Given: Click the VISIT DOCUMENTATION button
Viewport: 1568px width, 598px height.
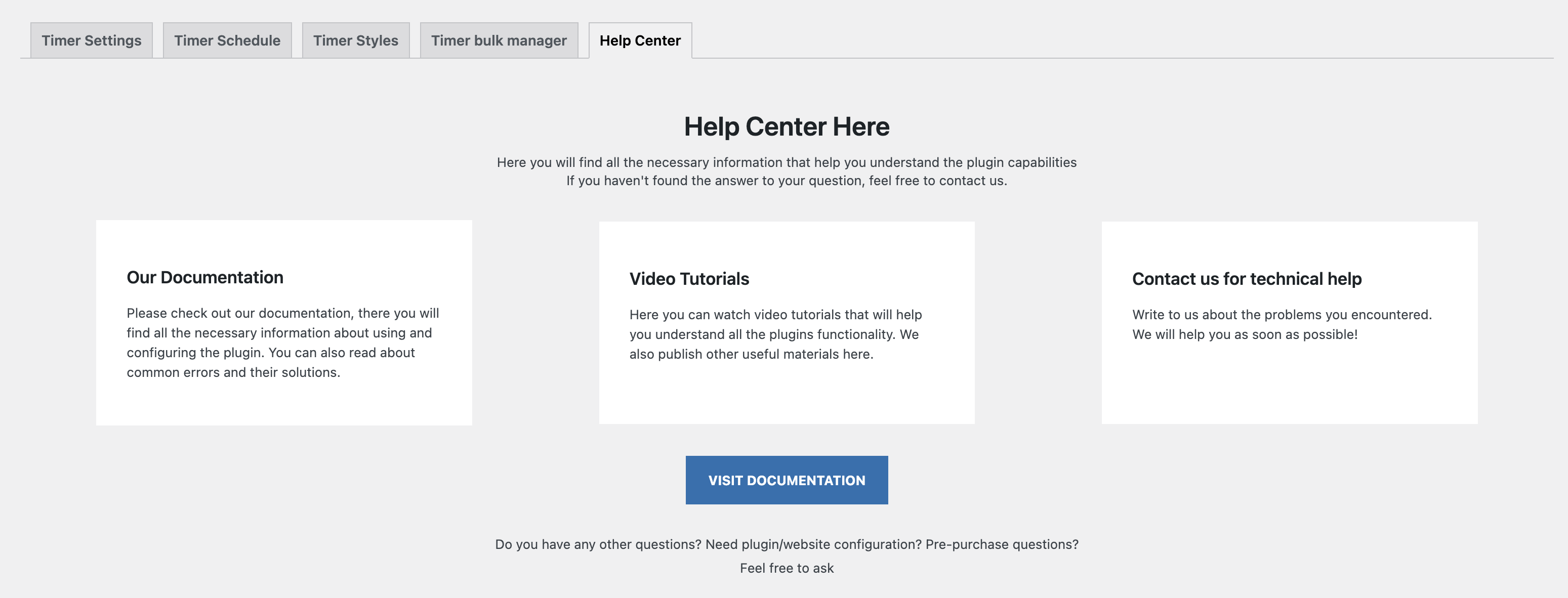Looking at the screenshot, I should click(x=787, y=480).
